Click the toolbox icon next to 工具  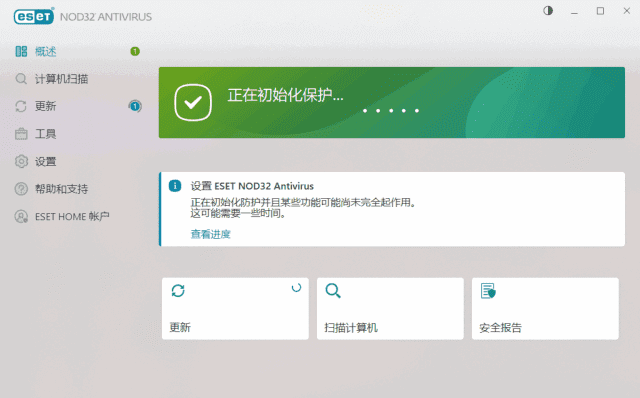(x=21, y=134)
